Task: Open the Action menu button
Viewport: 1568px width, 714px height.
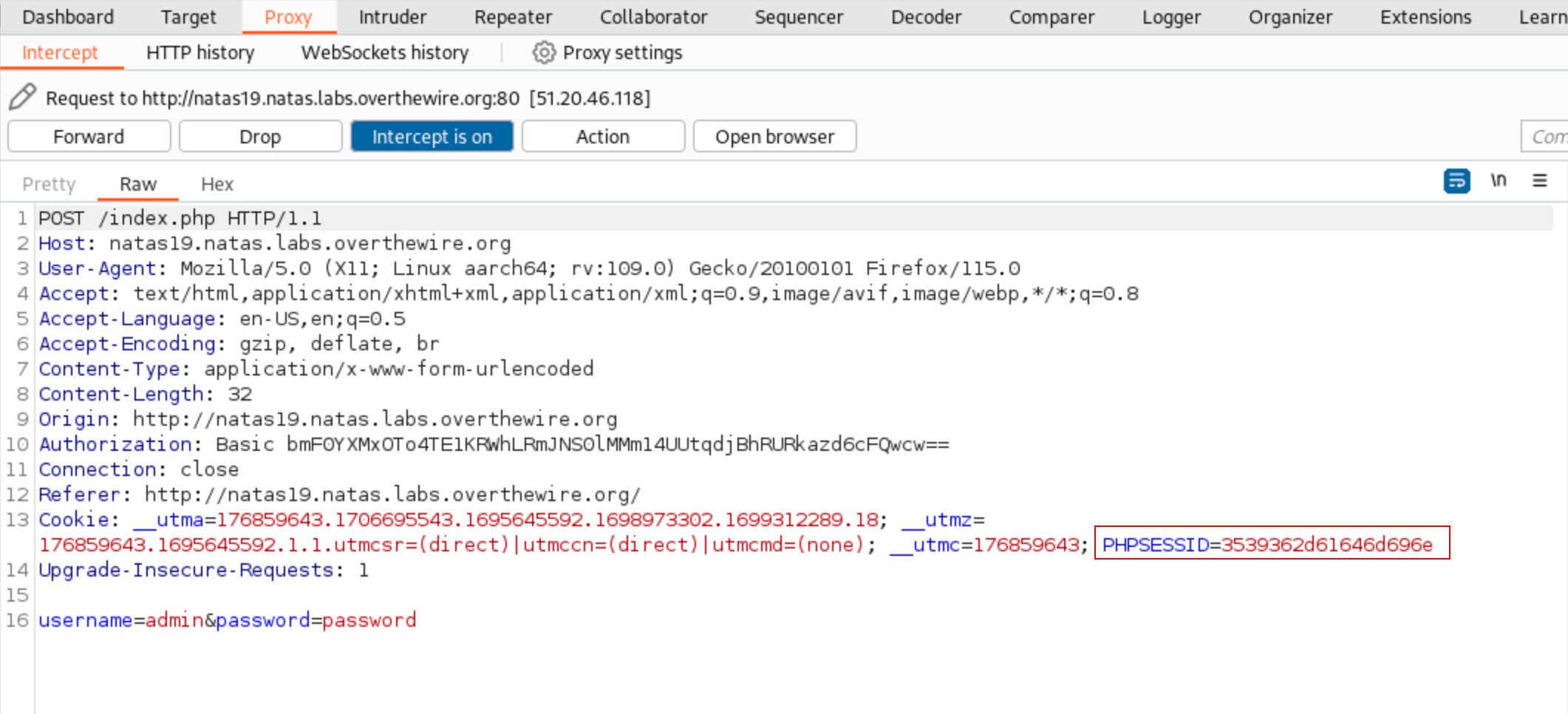Action: [603, 137]
